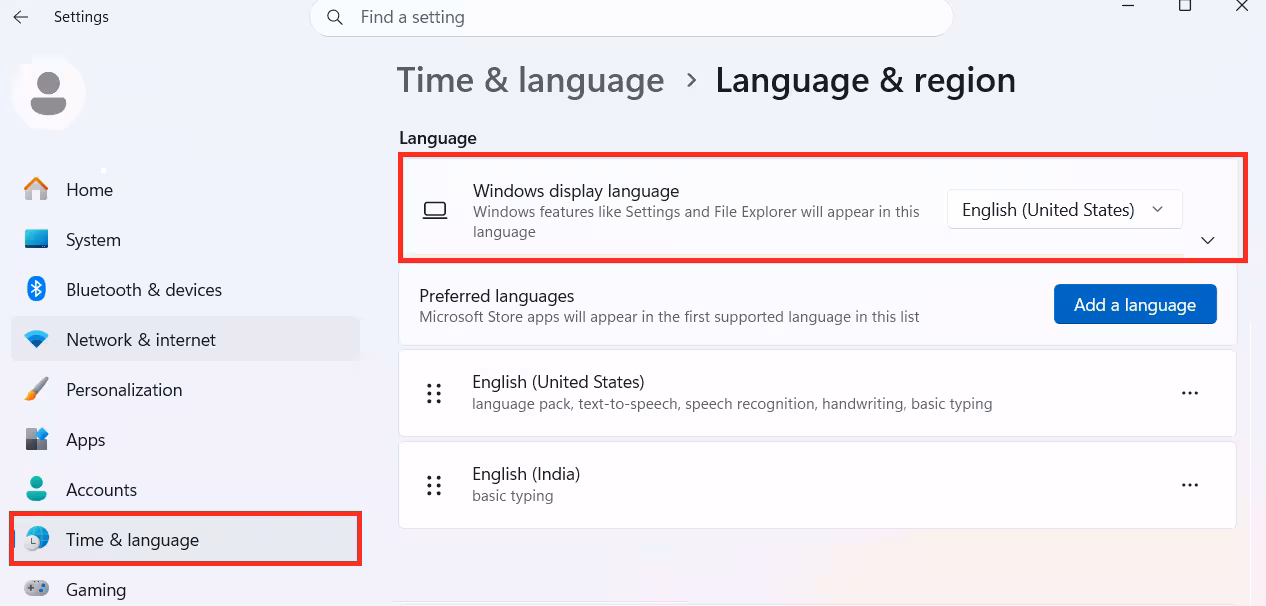Open System settings
1266x606 pixels.
point(185,239)
